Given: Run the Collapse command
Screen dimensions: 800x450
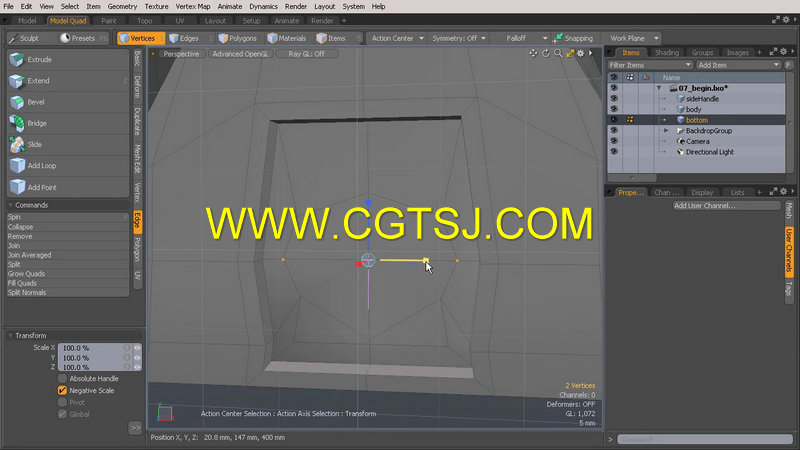Looking at the screenshot, I should pos(67,227).
